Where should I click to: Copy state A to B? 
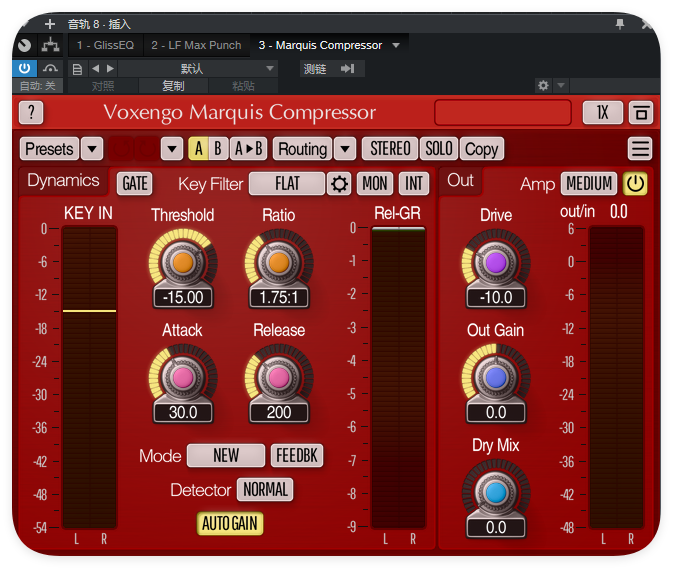(249, 149)
